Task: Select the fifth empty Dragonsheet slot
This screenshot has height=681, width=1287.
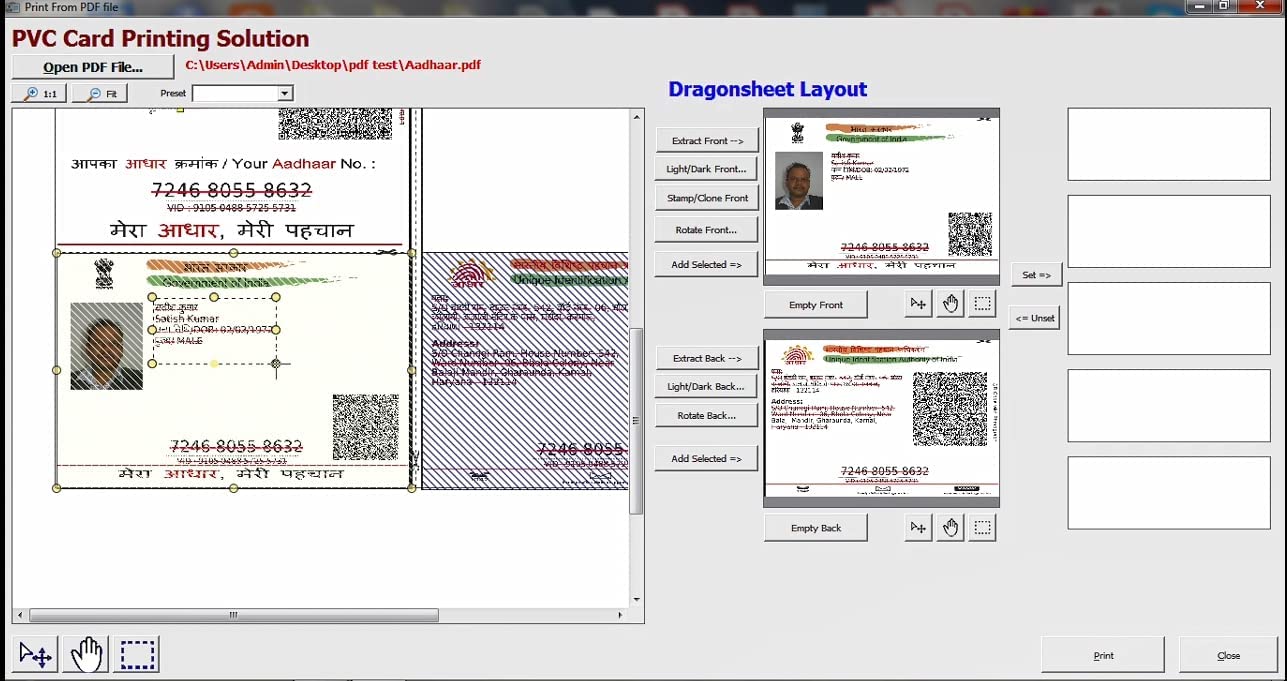Action: (x=1169, y=493)
